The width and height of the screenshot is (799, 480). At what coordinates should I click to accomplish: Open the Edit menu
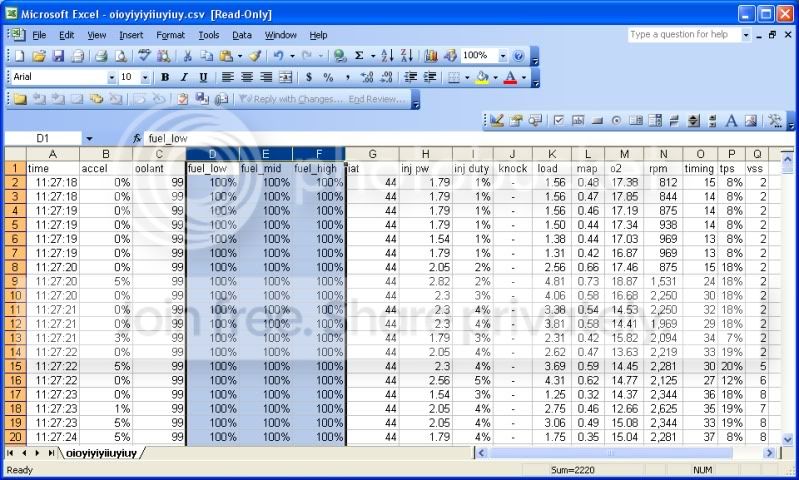coord(67,35)
